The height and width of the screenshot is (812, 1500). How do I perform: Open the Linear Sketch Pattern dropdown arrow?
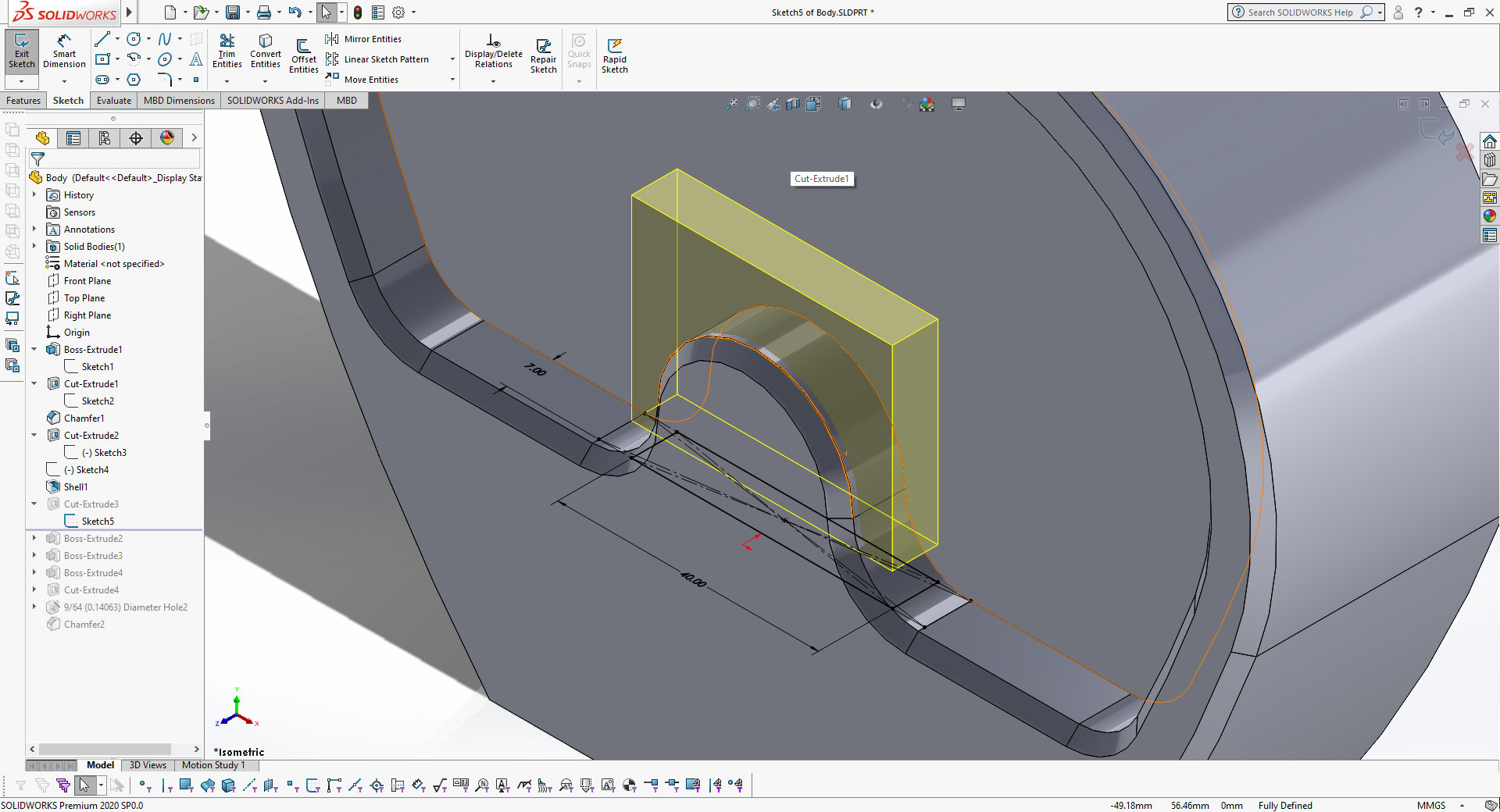(452, 59)
